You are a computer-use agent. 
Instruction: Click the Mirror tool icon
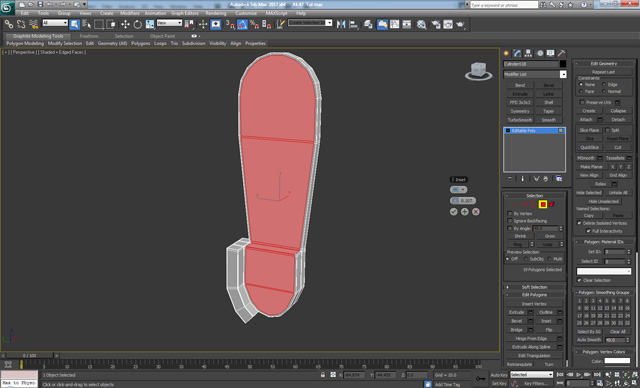click(x=341, y=24)
